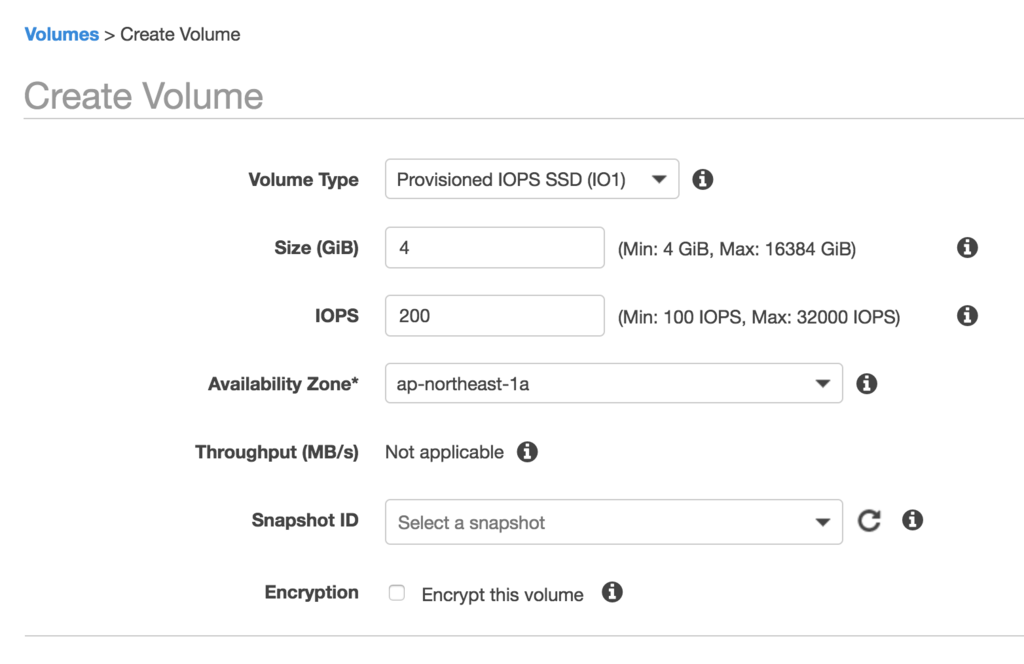This screenshot has width=1024, height=664.
Task: Refresh the snapshot list
Action: coord(869,521)
